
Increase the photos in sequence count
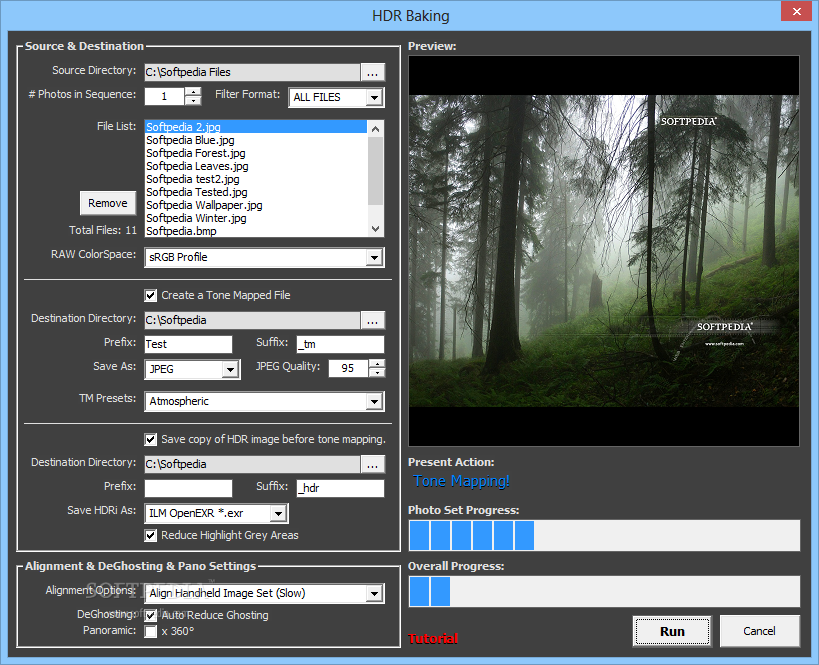[193, 91]
